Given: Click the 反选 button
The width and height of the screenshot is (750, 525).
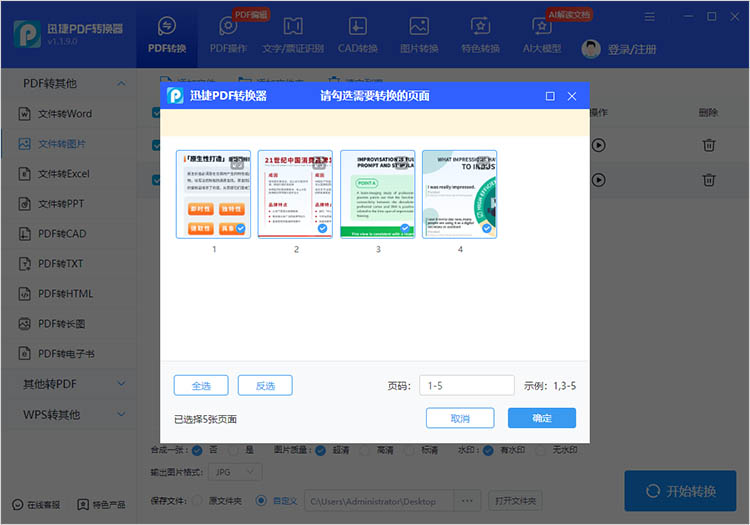Looking at the screenshot, I should tap(265, 385).
